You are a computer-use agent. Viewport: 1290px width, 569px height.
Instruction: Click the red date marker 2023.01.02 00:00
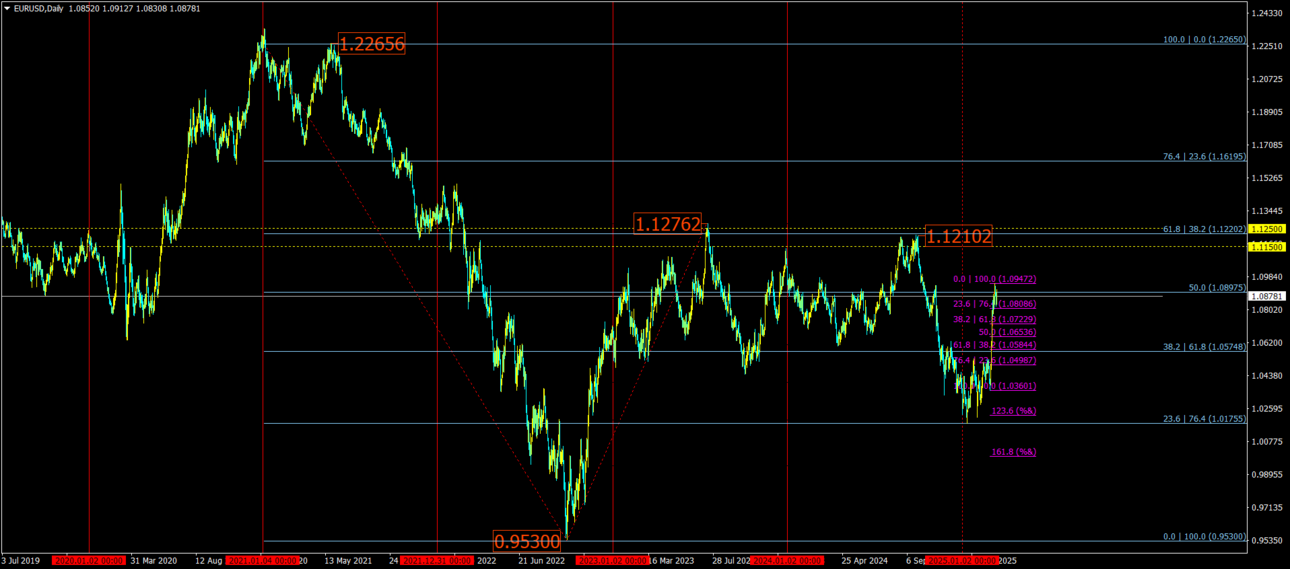point(612,562)
